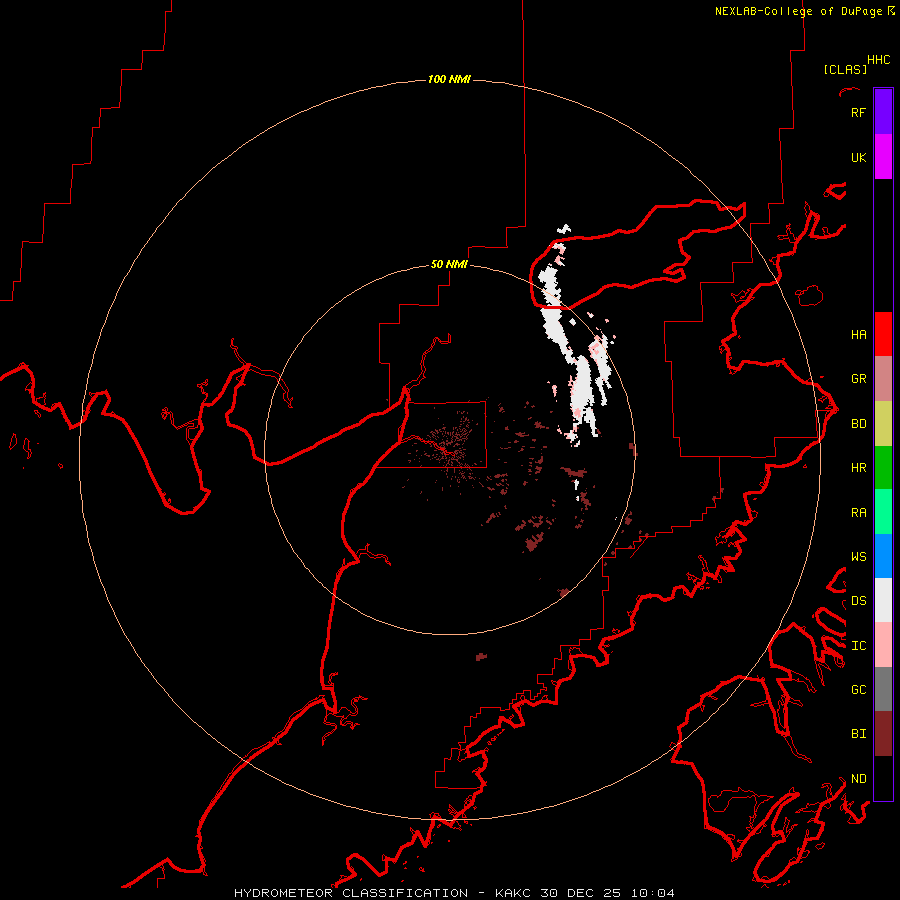Click the UK magenta legend swatch
Viewport: 900px width, 900px height.
click(883, 157)
